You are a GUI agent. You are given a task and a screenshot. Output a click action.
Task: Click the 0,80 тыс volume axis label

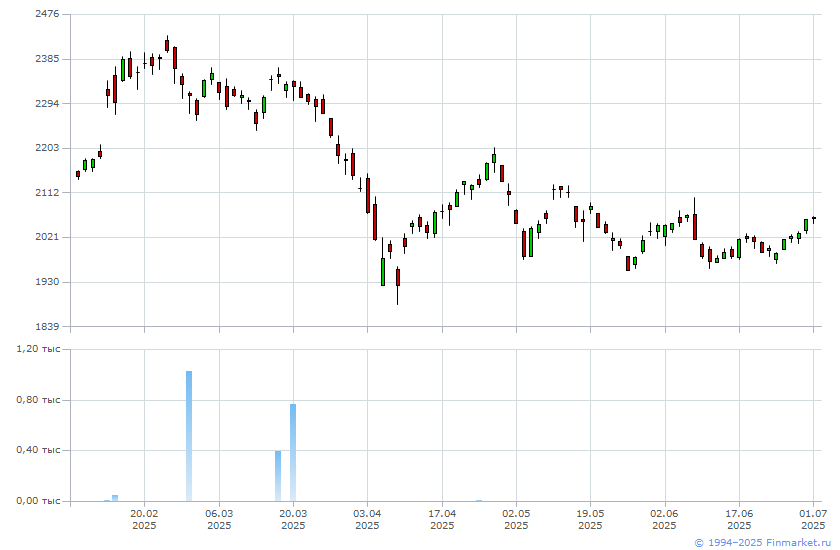pos(38,400)
